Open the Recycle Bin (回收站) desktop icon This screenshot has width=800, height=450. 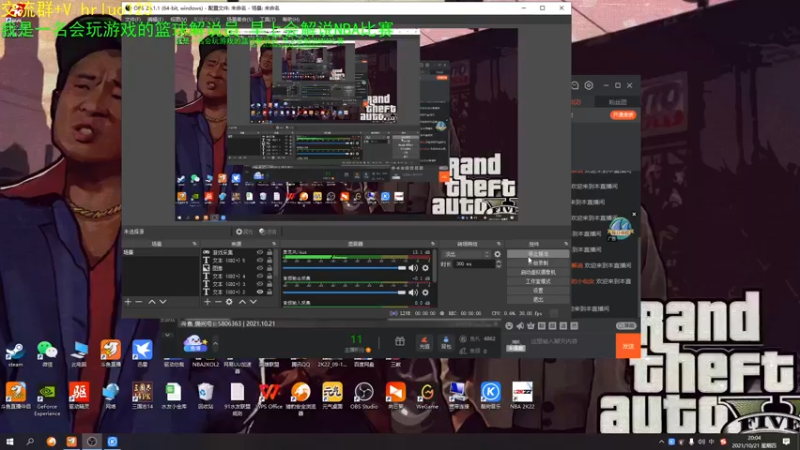point(206,396)
